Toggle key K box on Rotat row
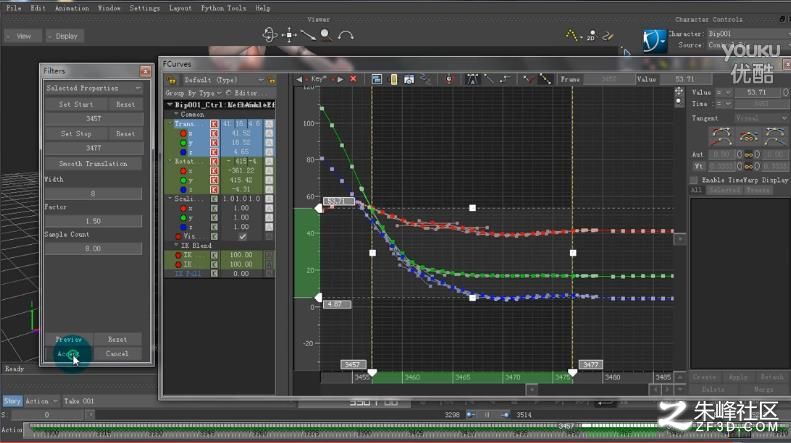 214,161
